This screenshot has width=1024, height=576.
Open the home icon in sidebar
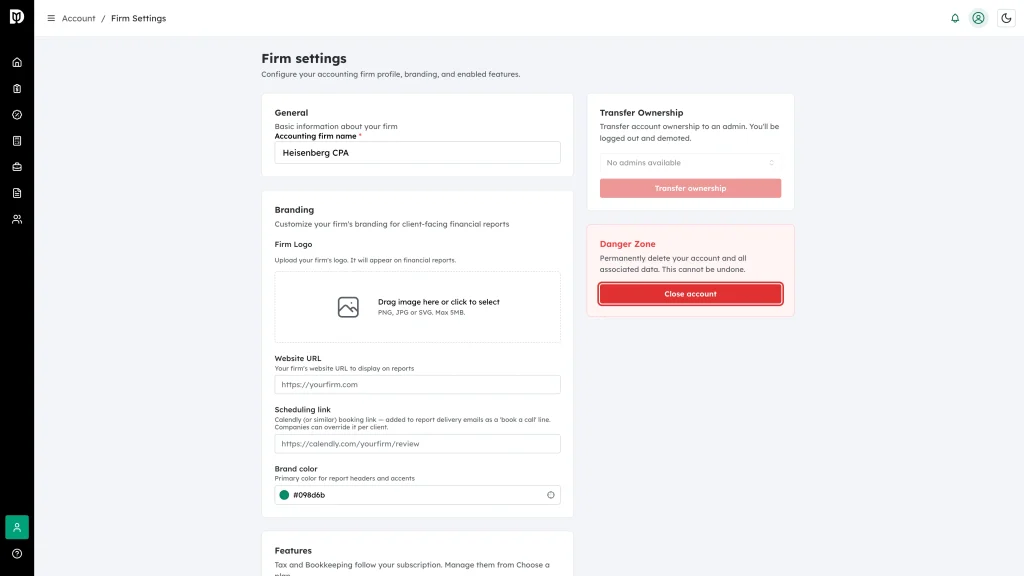coord(17,63)
